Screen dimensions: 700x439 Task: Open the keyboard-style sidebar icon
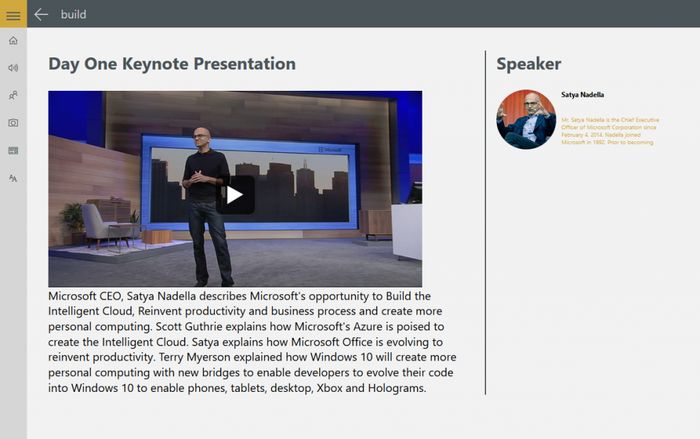(13, 150)
